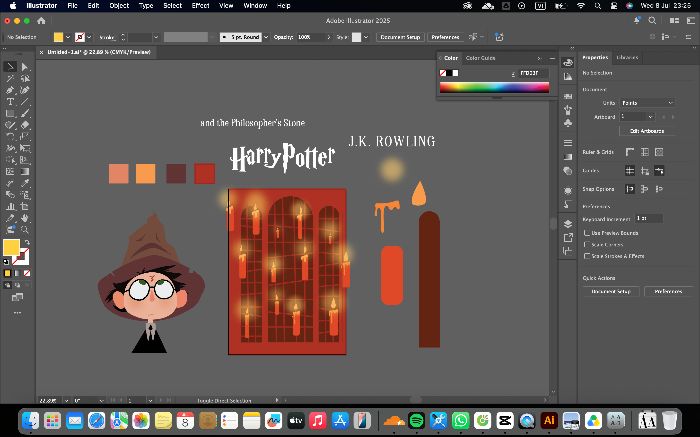Viewport: 700px width, 437px height.
Task: Click the large yellow Fill swatch in toolbar
Action: click(x=11, y=247)
